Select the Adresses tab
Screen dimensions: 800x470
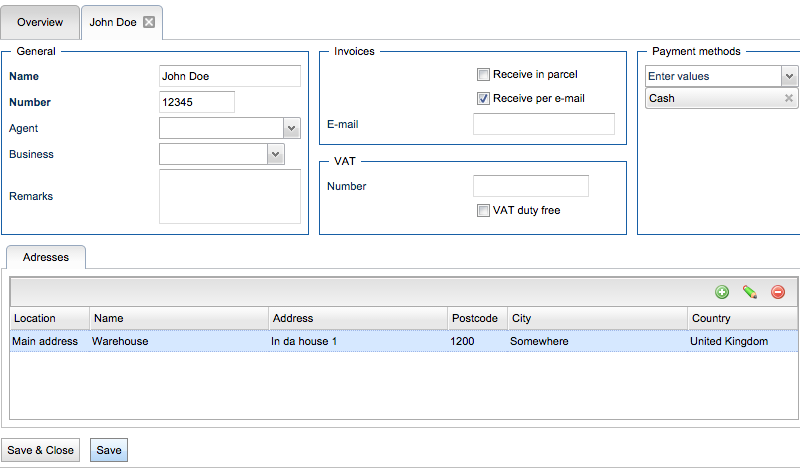coord(46,257)
